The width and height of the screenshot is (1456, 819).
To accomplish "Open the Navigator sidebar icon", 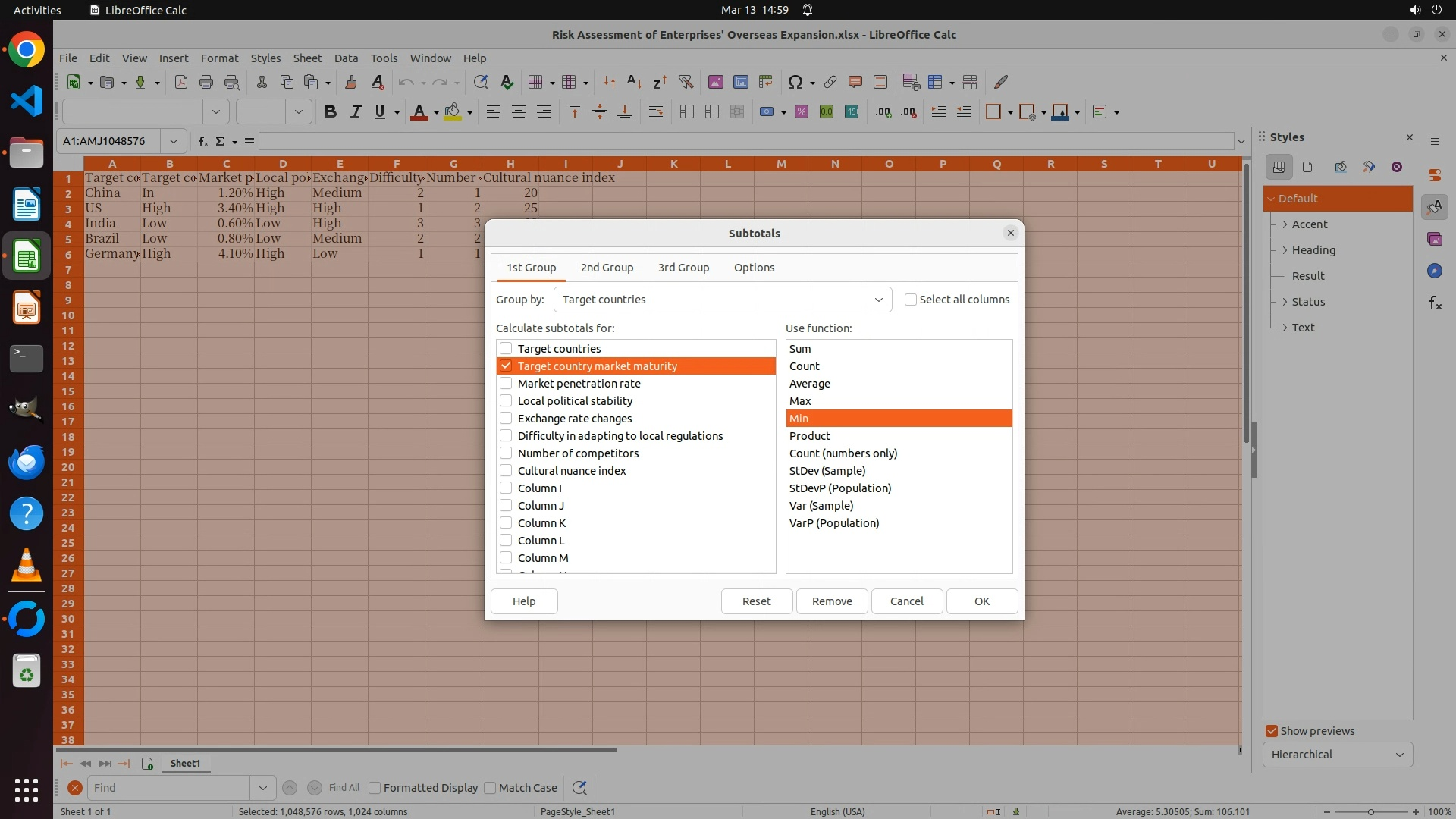I will coord(1434,271).
